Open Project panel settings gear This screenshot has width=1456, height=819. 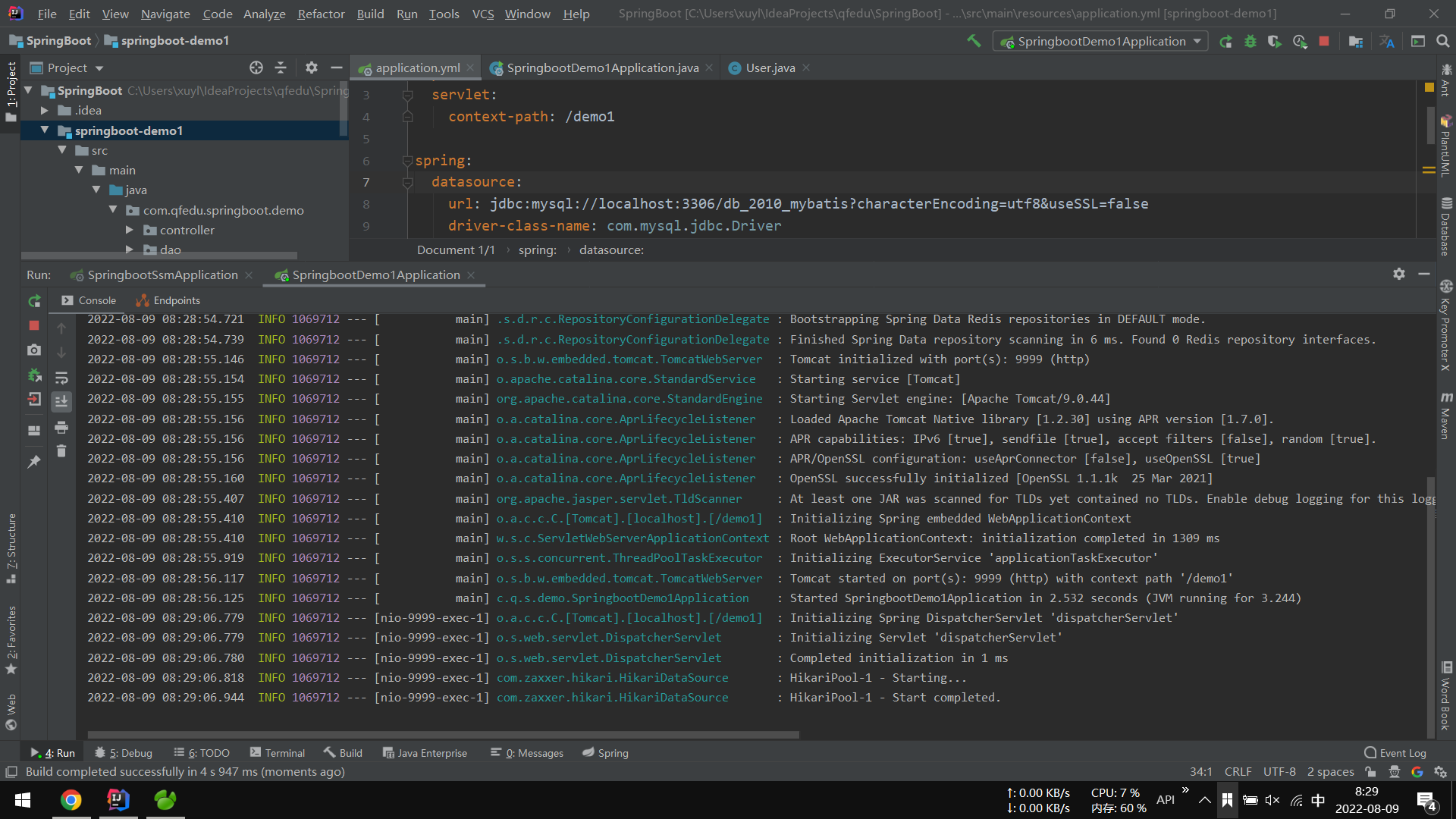pos(312,67)
